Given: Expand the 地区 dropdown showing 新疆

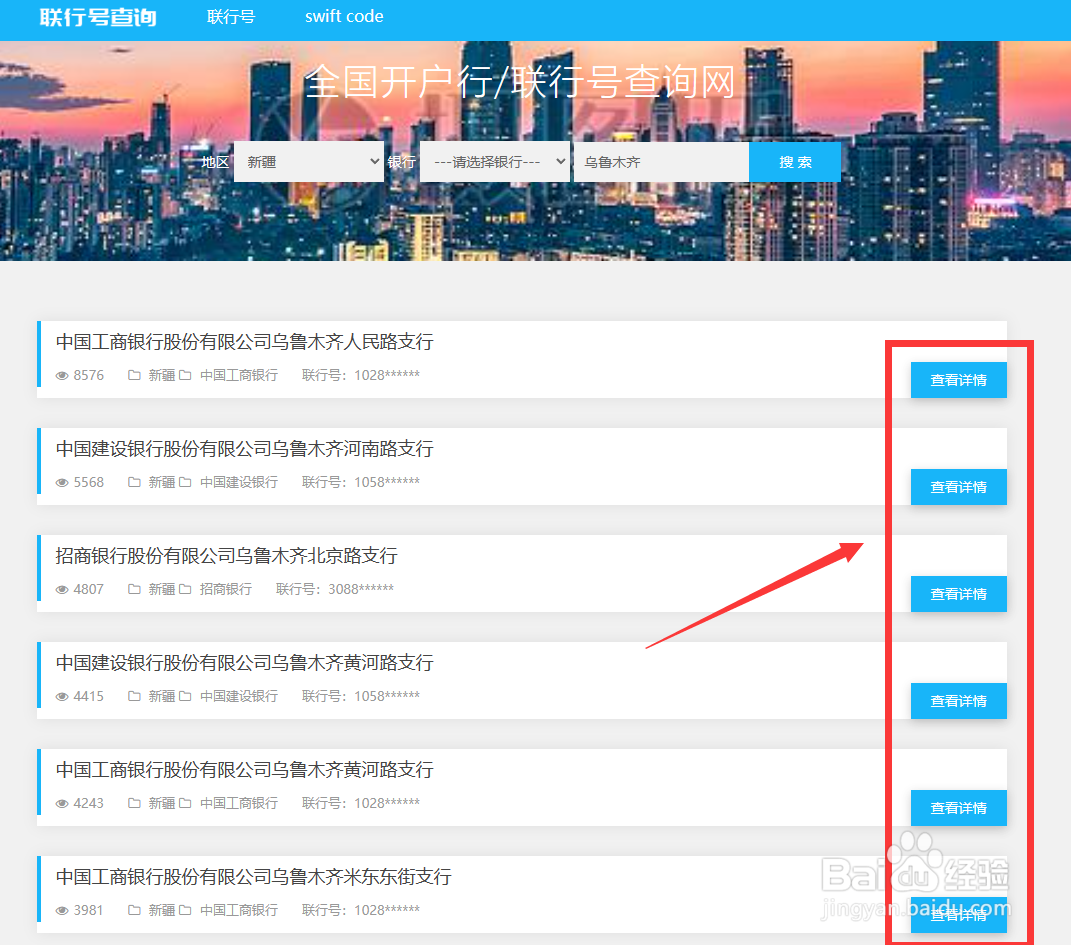Looking at the screenshot, I should (309, 162).
